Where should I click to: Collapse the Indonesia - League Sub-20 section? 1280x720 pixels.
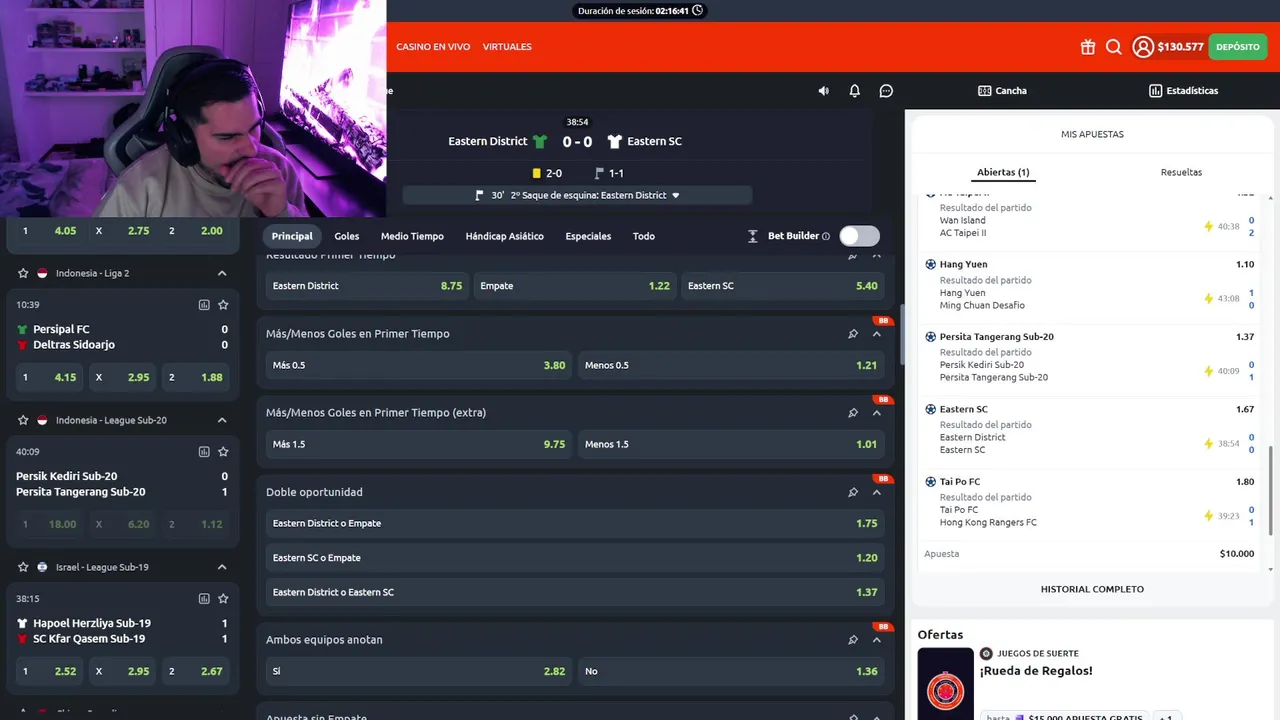(222, 420)
